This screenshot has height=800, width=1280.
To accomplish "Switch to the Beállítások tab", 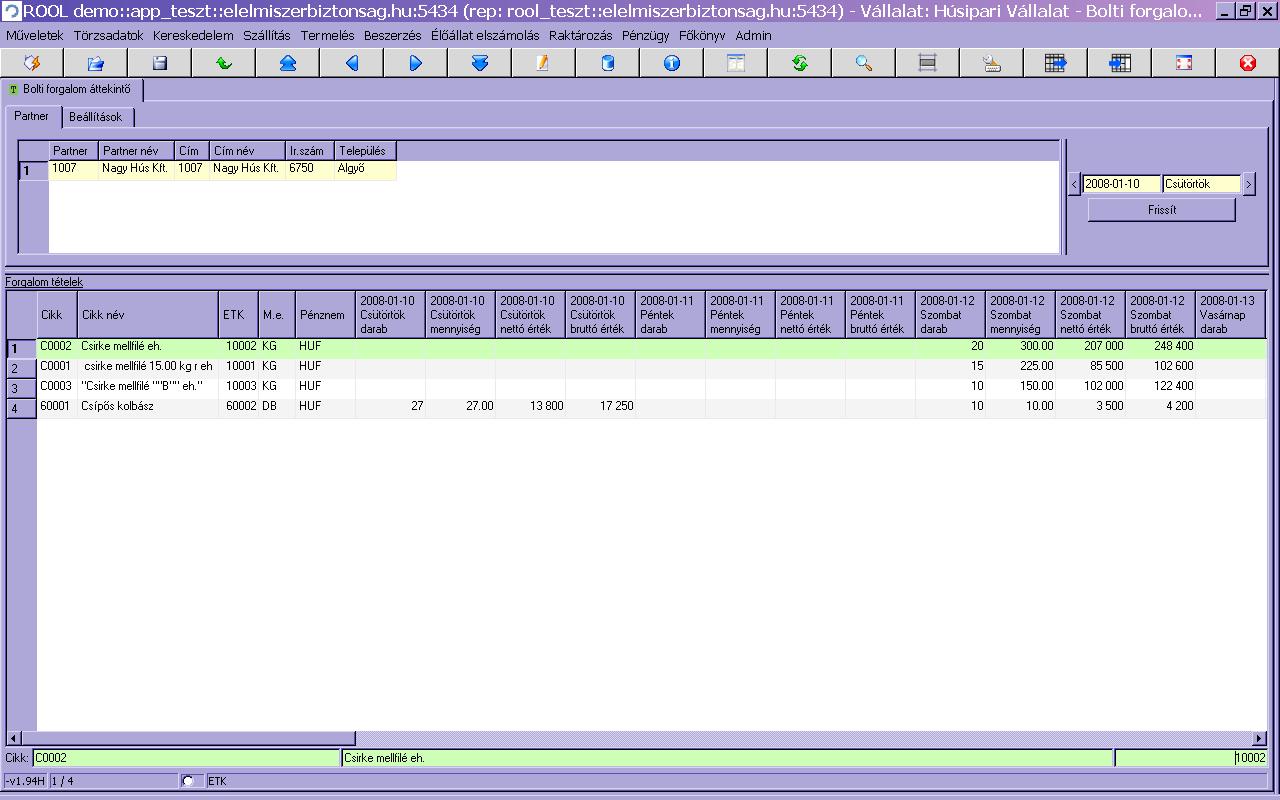I will (96, 117).
